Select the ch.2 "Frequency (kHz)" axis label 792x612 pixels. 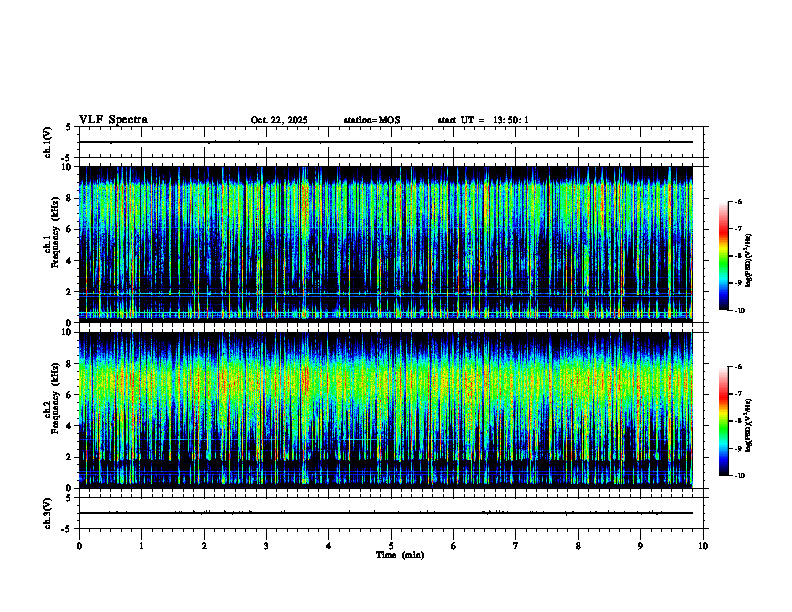click(56, 398)
